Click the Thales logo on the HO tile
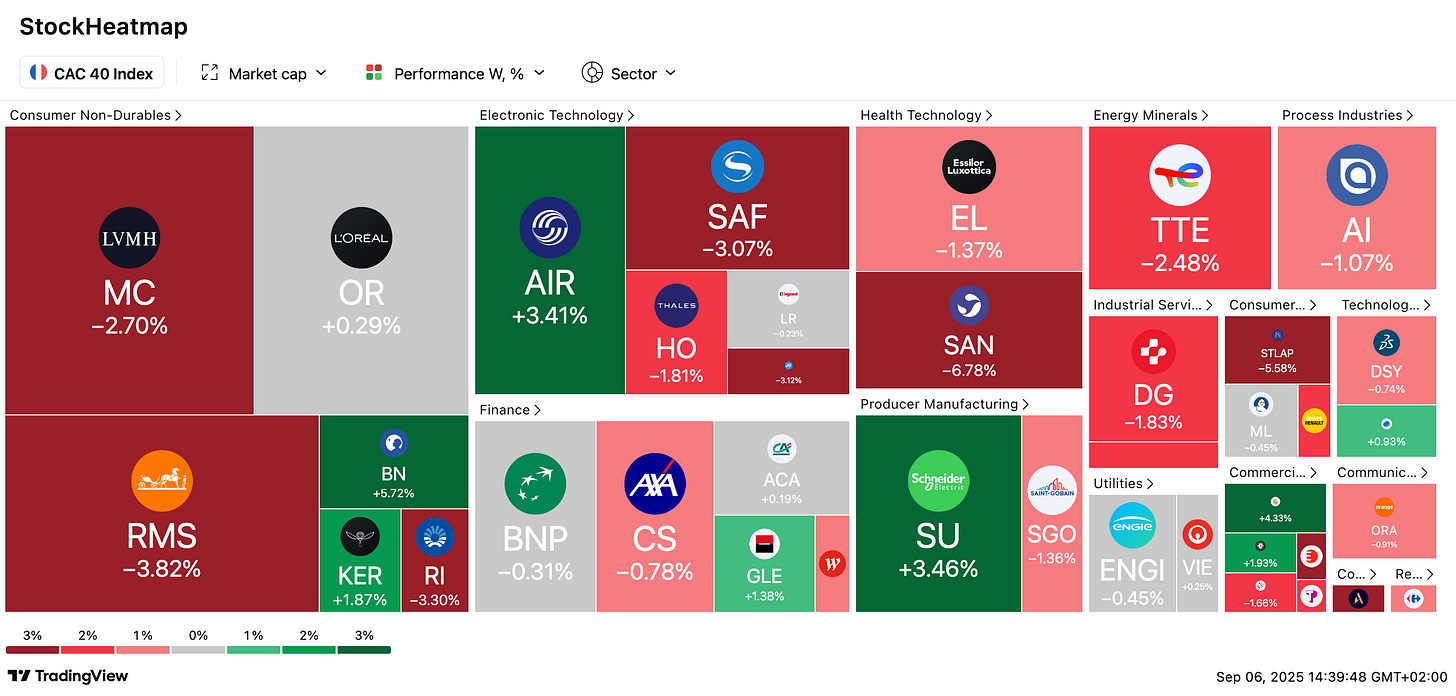Image resolution: width=1456 pixels, height=696 pixels. 676,306
